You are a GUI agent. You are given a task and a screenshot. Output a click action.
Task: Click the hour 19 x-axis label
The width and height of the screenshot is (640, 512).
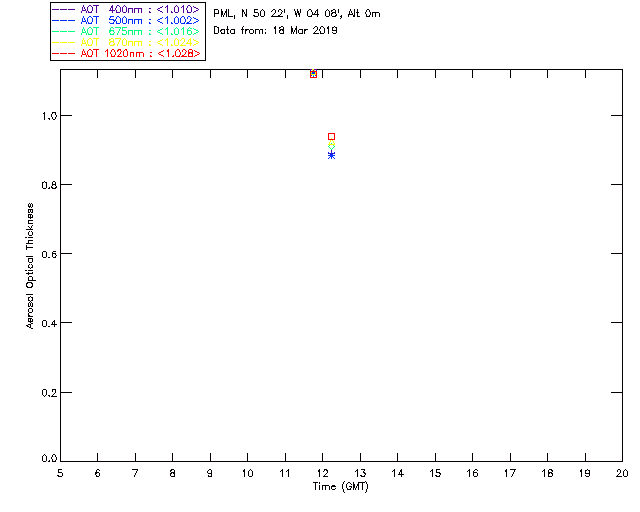point(585,473)
